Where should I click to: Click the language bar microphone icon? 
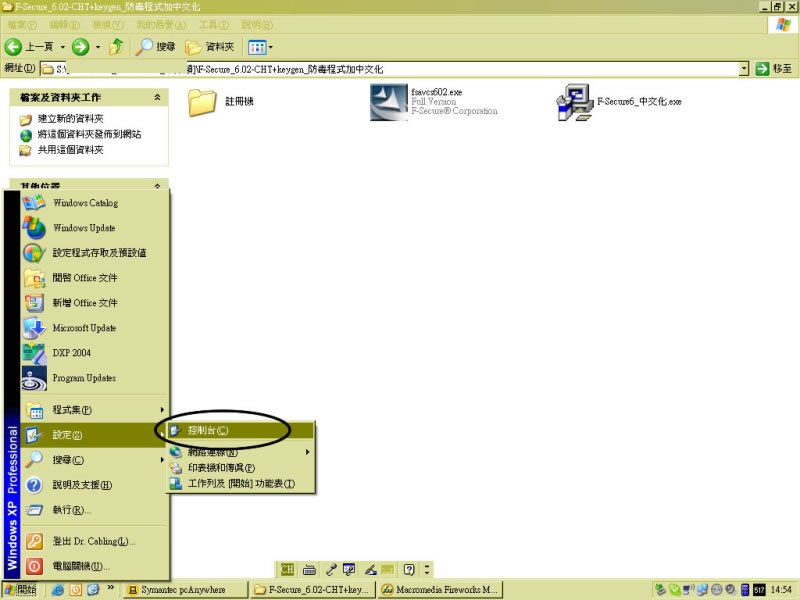pos(331,569)
